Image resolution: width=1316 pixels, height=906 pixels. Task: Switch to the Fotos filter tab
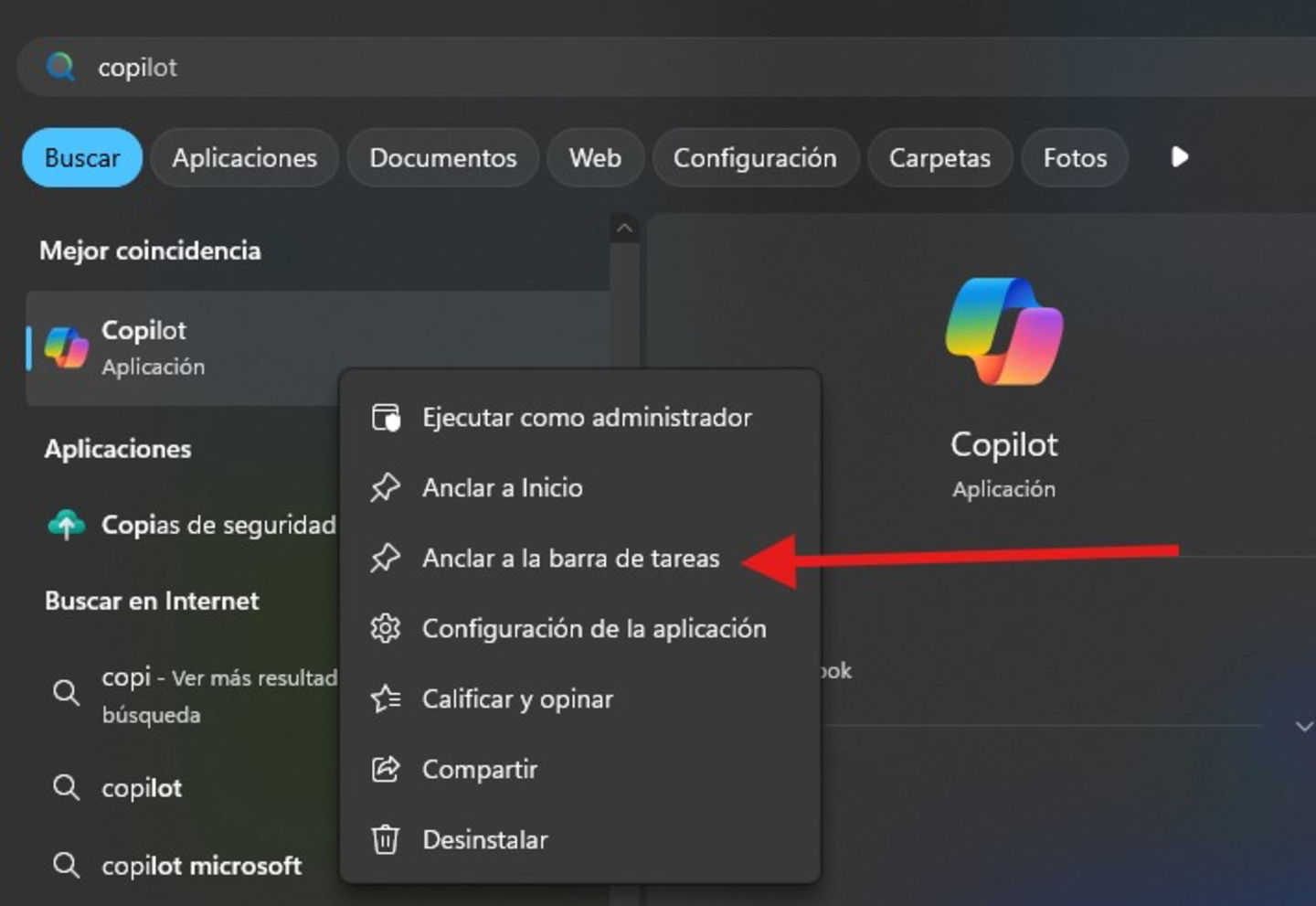(1075, 157)
